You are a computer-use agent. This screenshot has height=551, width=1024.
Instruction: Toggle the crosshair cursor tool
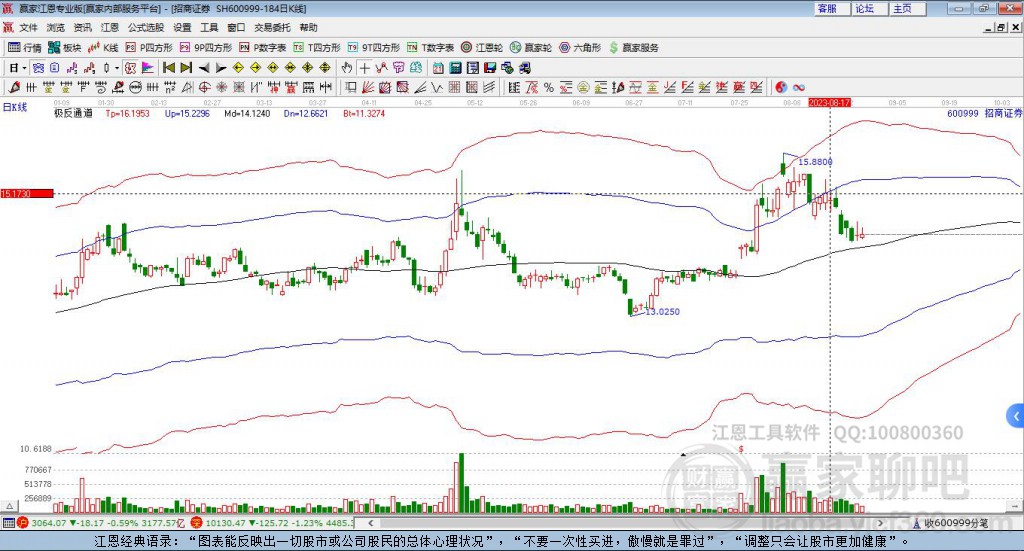364,68
